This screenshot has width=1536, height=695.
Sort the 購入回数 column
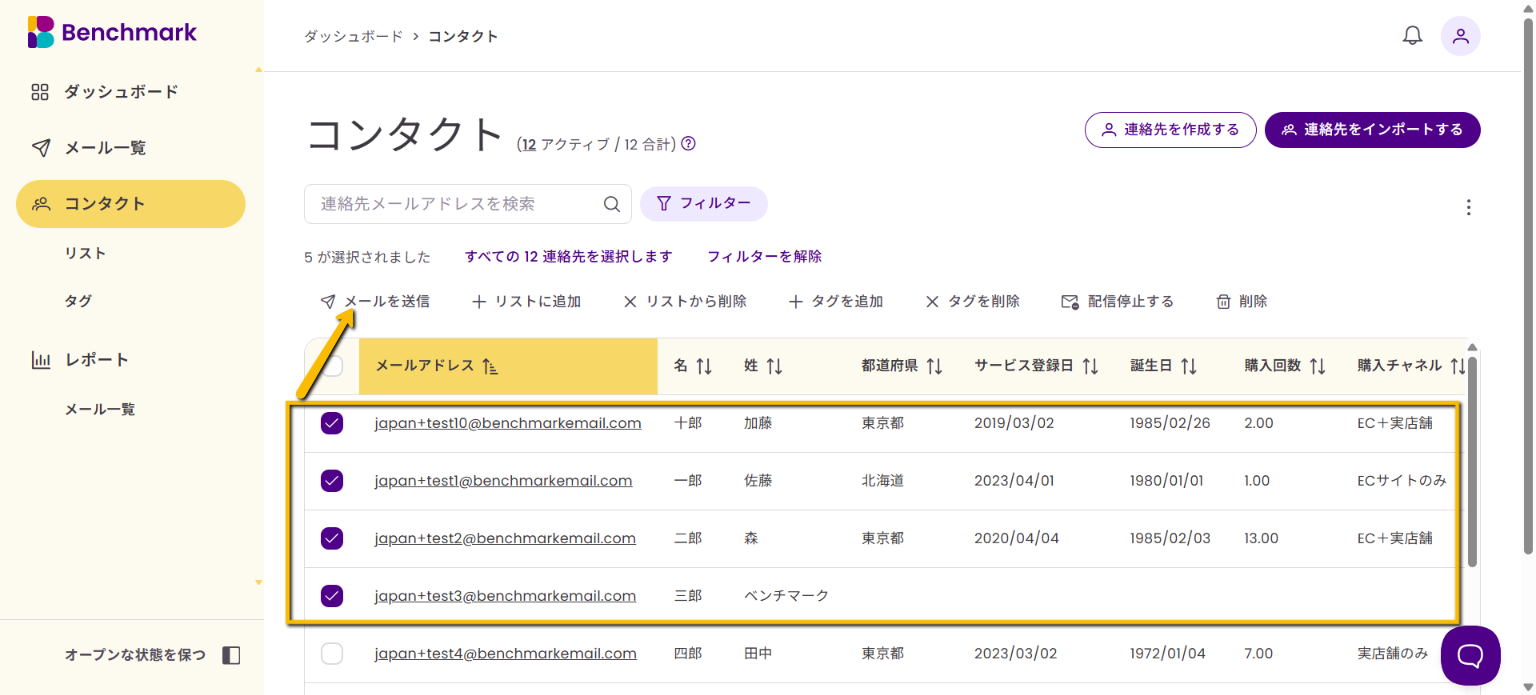click(x=1317, y=366)
